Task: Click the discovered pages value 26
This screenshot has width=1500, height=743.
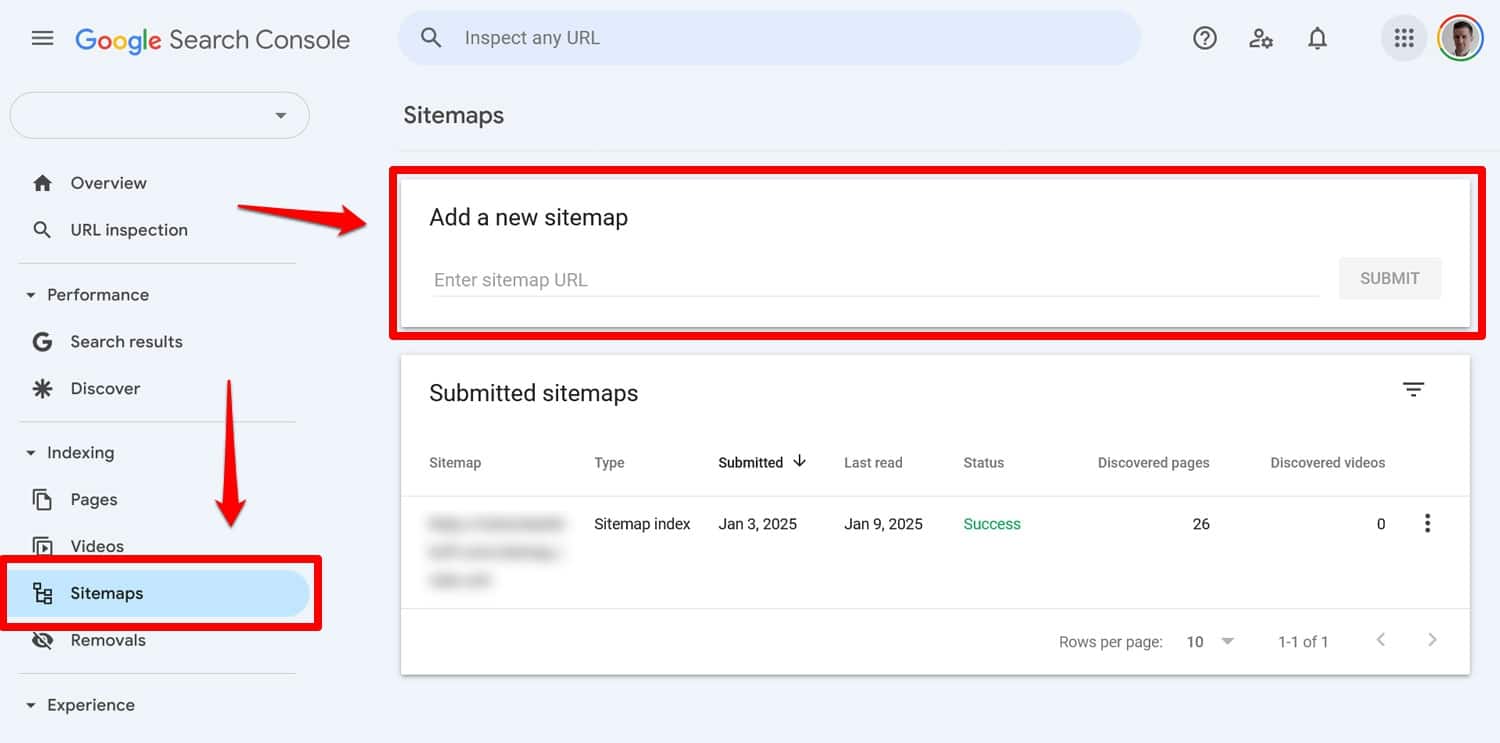Action: point(1201,524)
